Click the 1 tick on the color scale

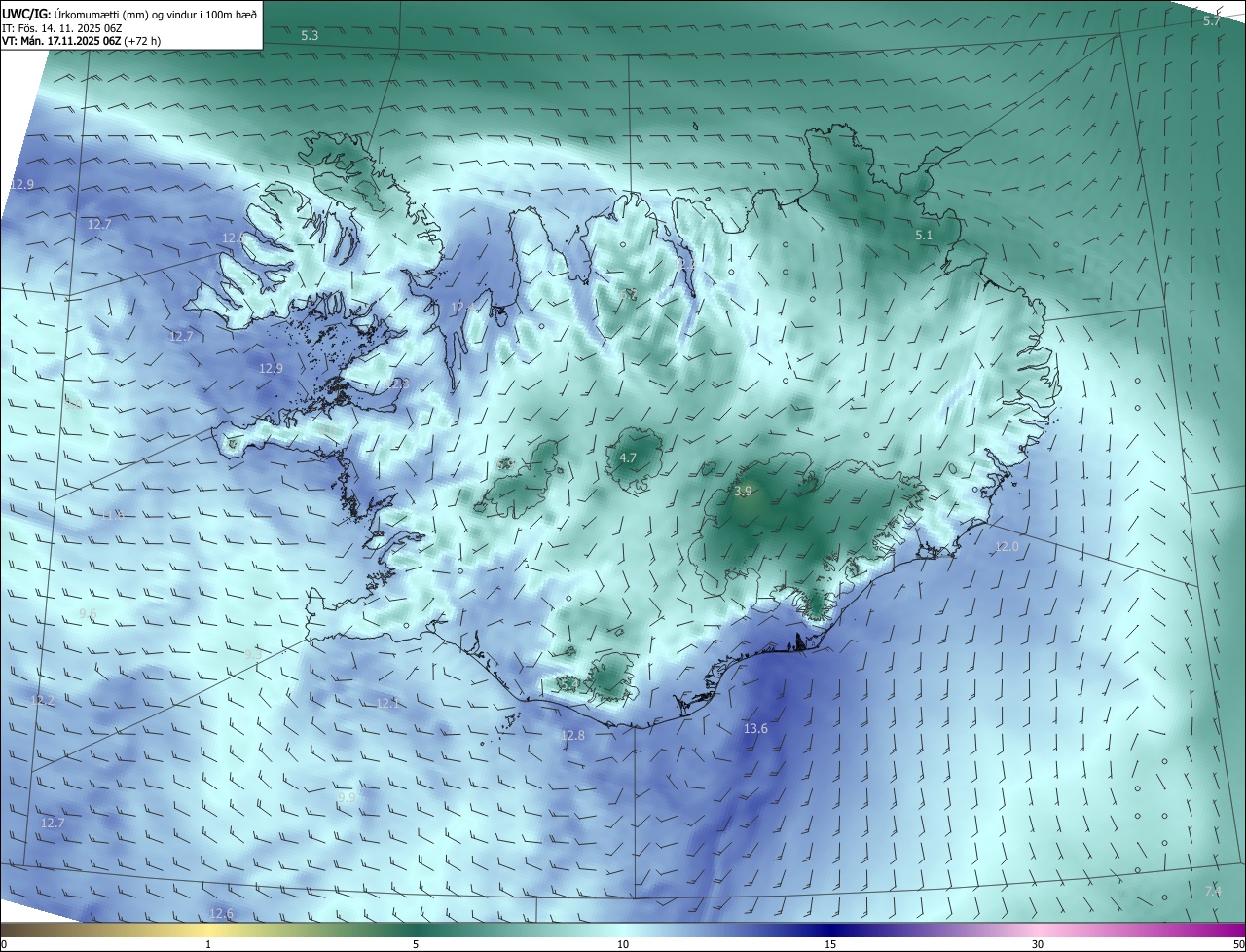coord(208,944)
